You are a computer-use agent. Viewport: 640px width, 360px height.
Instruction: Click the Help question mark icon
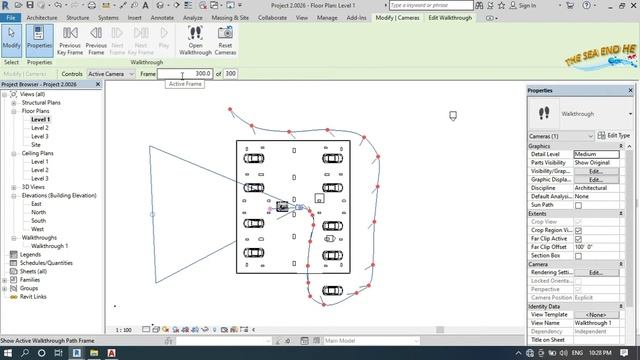pos(587,5)
